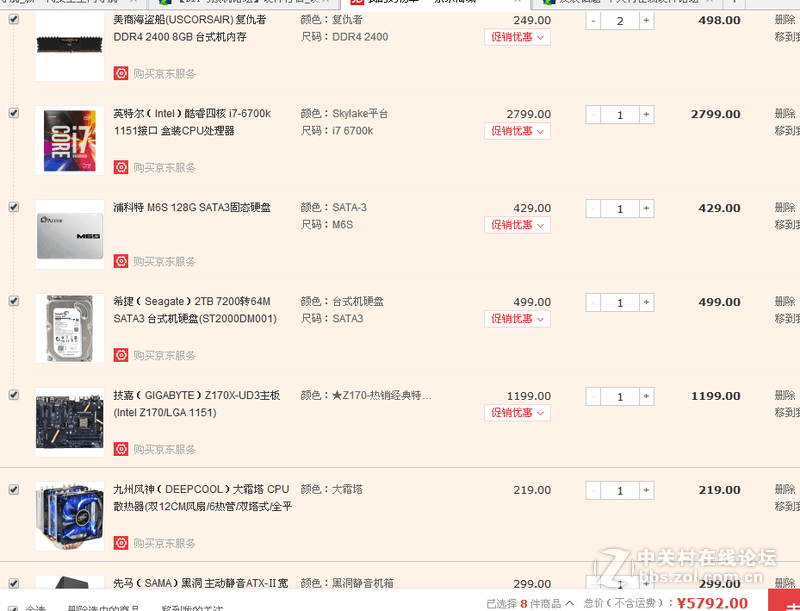Open Corsair DDR4 memory product thumbnail

[69, 46]
